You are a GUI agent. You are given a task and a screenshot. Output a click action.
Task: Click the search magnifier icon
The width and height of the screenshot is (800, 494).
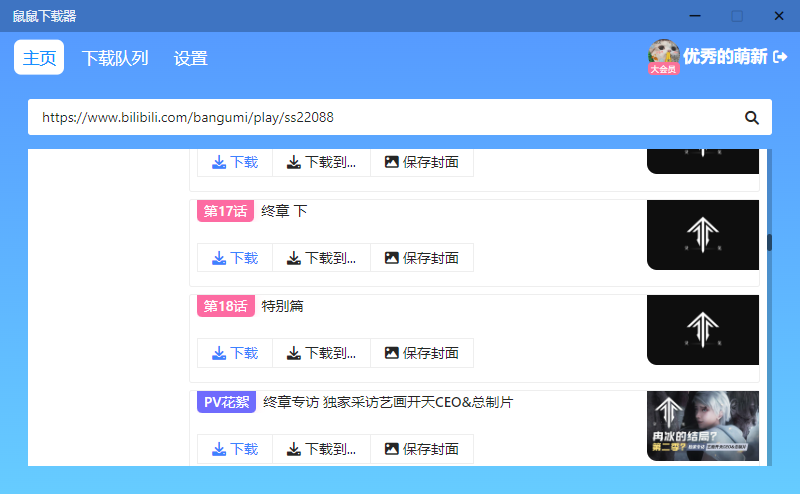752,117
